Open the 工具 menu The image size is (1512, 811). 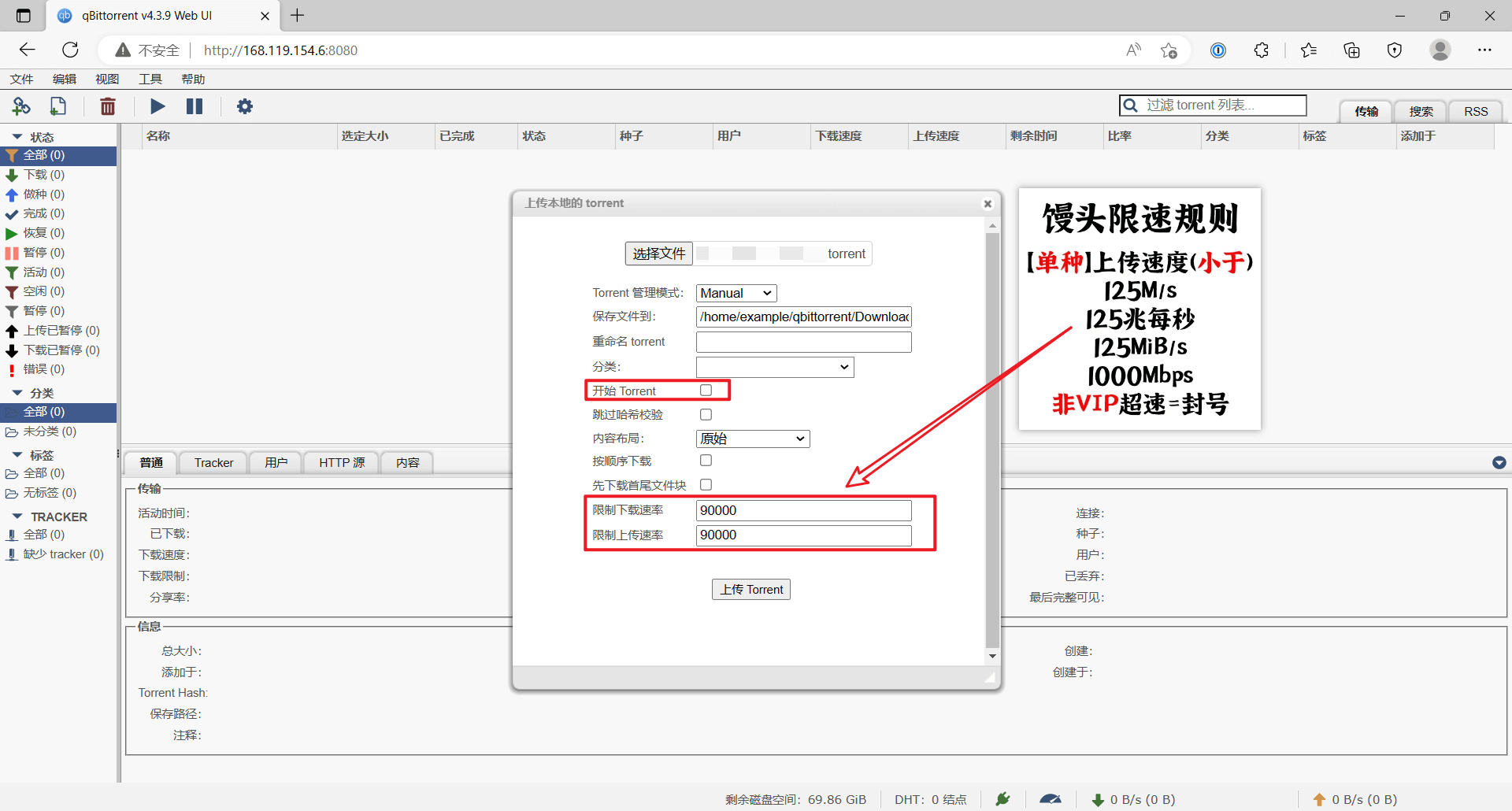tap(150, 79)
